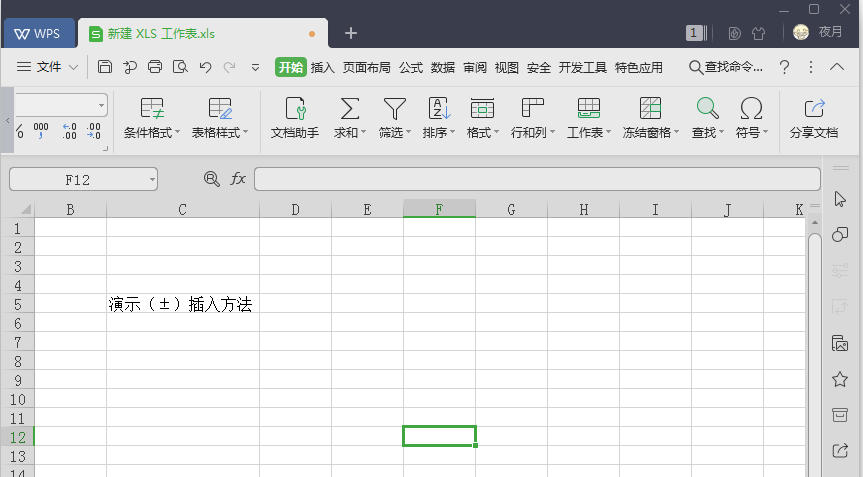Switch to View (视图) tab

[506, 68]
